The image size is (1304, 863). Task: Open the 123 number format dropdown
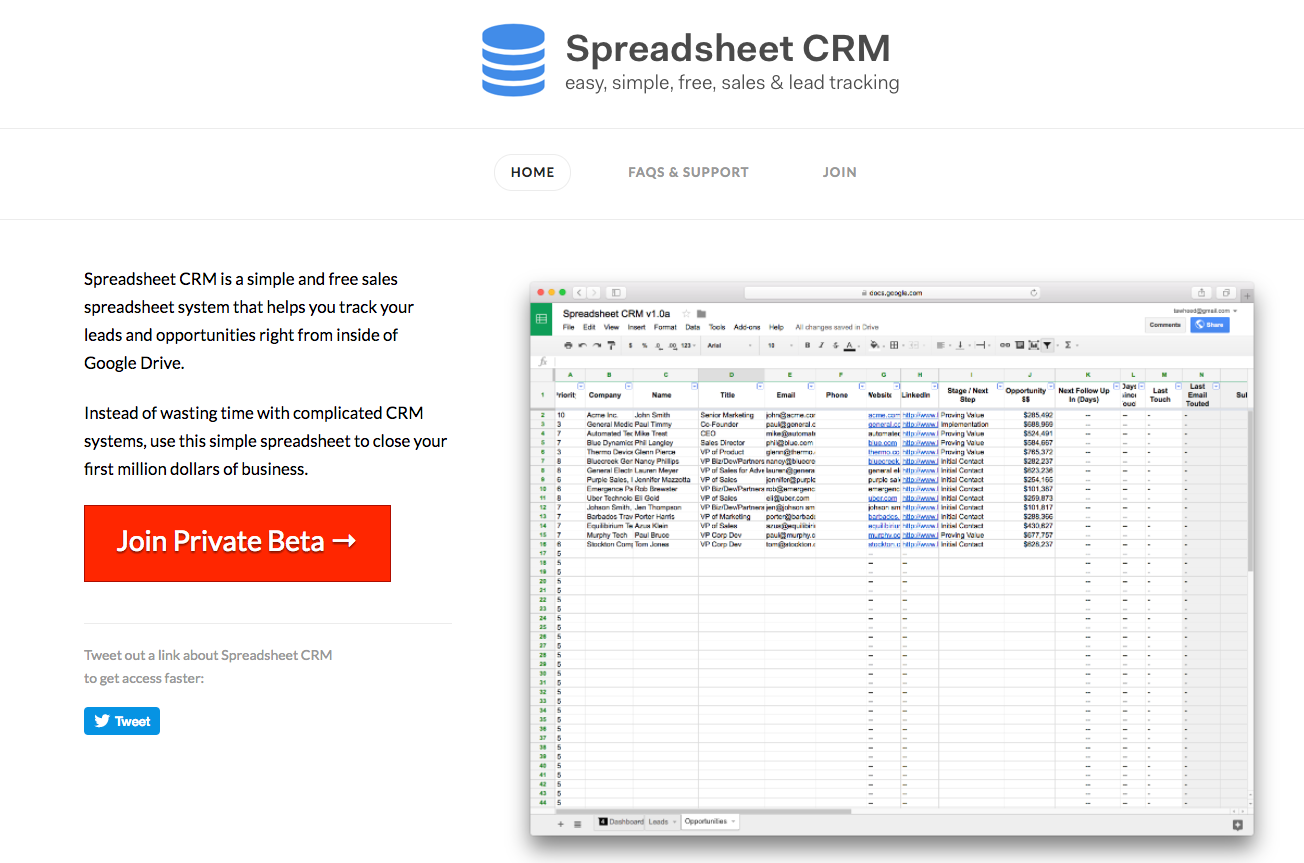(688, 345)
